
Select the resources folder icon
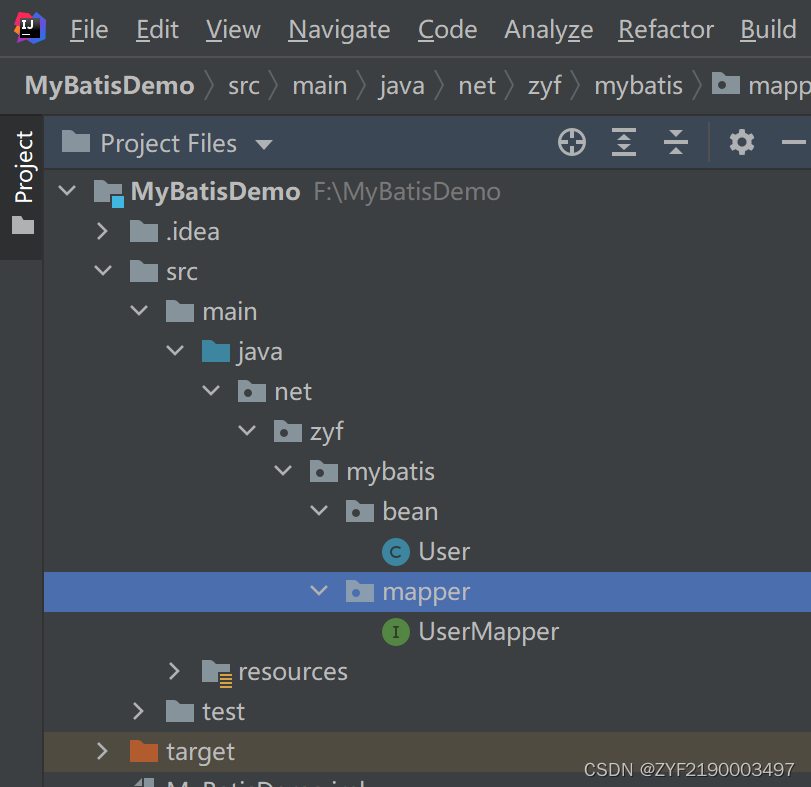pos(217,673)
